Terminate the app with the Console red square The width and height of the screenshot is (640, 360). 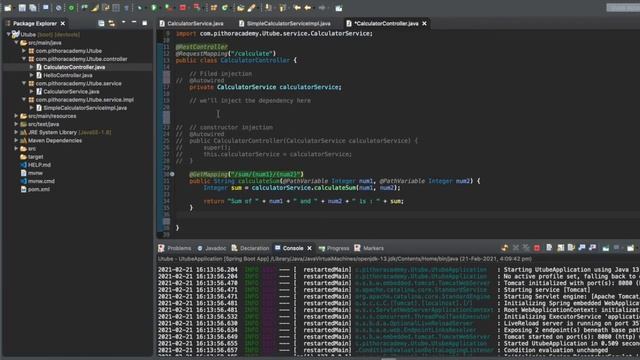[x=537, y=248]
